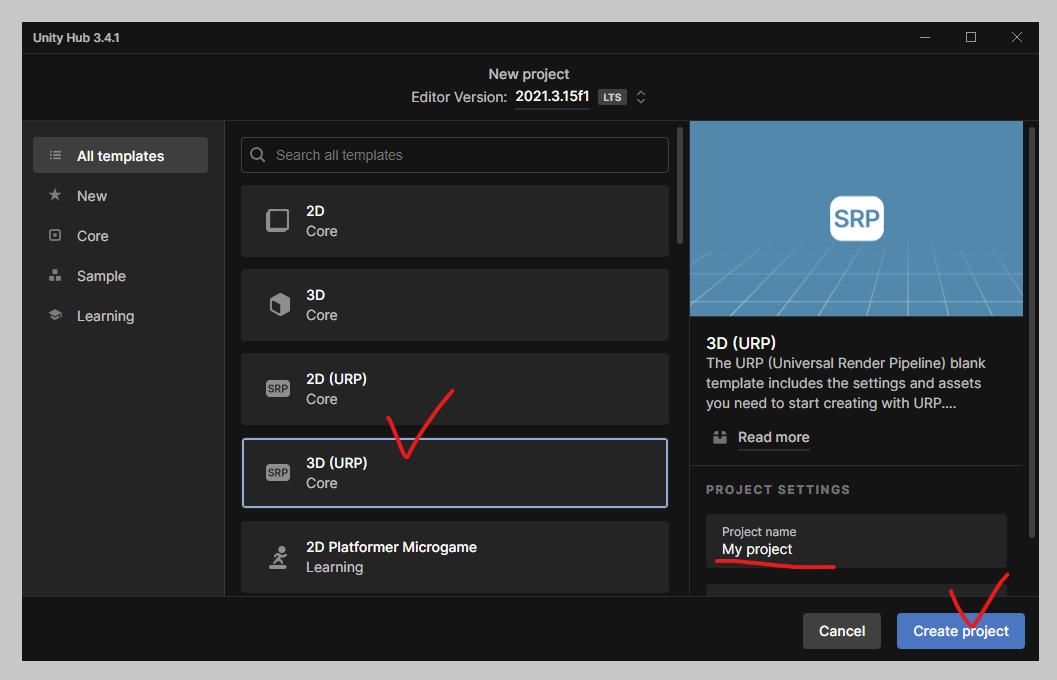Click the New project heading
This screenshot has height=680, width=1057.
click(x=528, y=74)
